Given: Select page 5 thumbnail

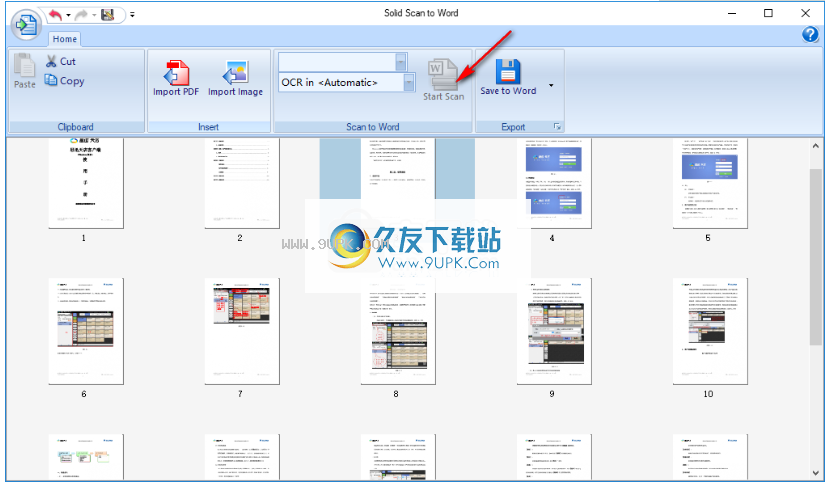Looking at the screenshot, I should (710, 183).
